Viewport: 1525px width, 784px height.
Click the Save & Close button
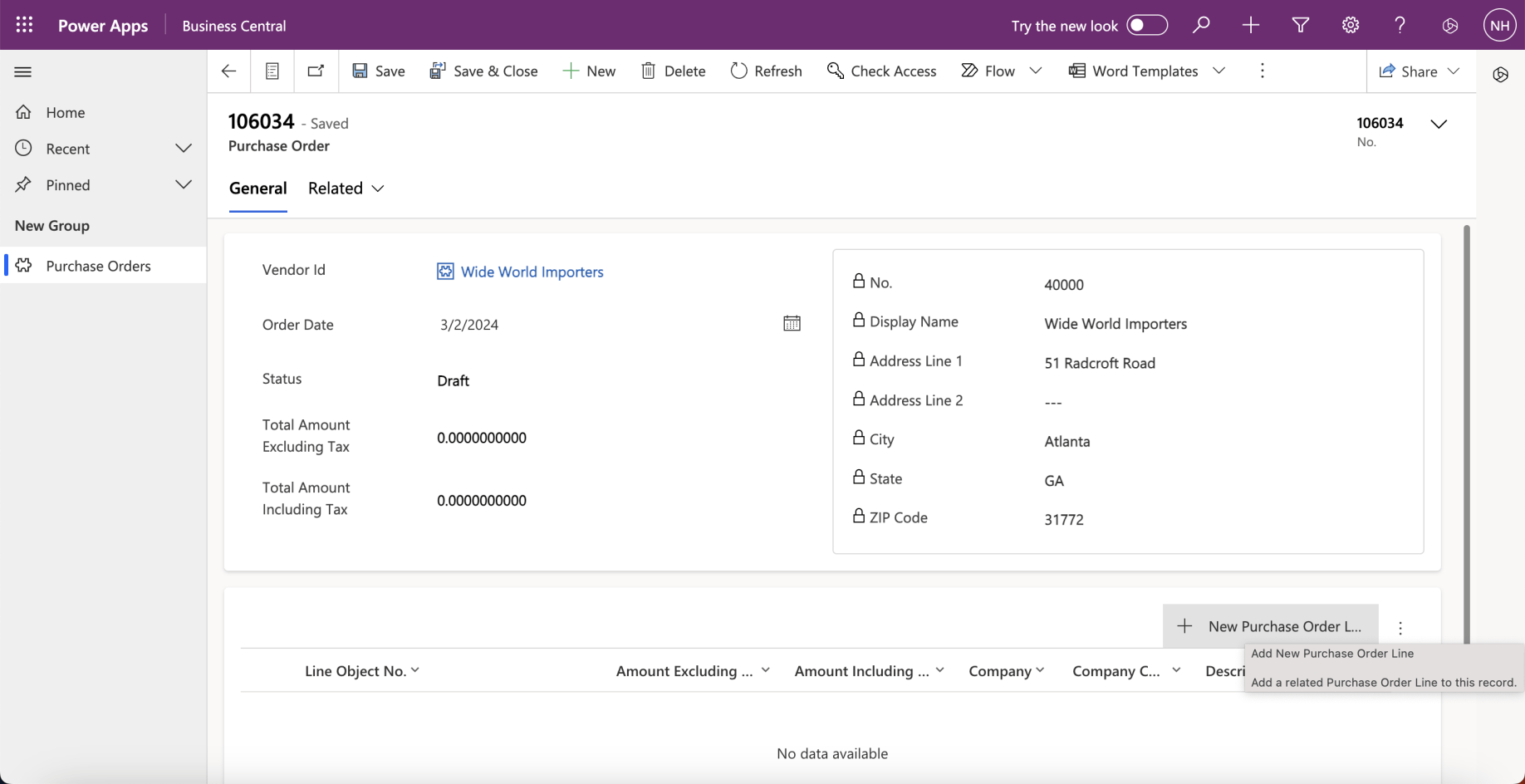pyautogui.click(x=483, y=71)
